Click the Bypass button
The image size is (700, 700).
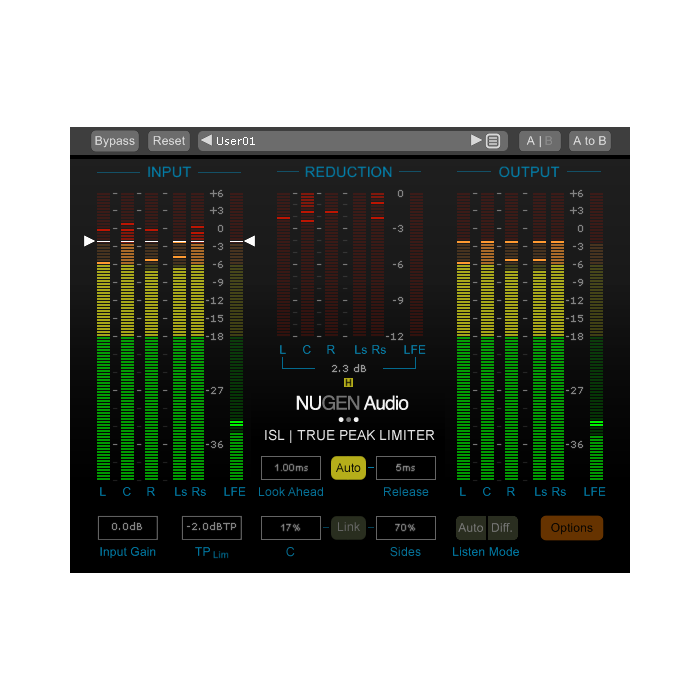tap(115, 141)
